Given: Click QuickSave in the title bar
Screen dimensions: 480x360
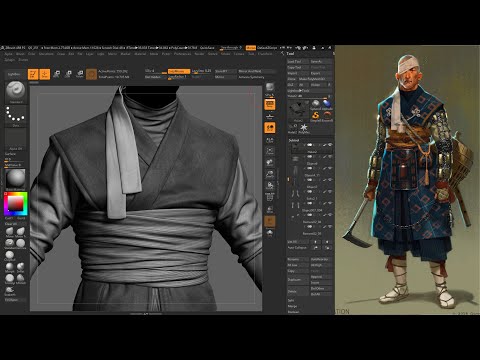Looking at the screenshot, I should pyautogui.click(x=207, y=48).
